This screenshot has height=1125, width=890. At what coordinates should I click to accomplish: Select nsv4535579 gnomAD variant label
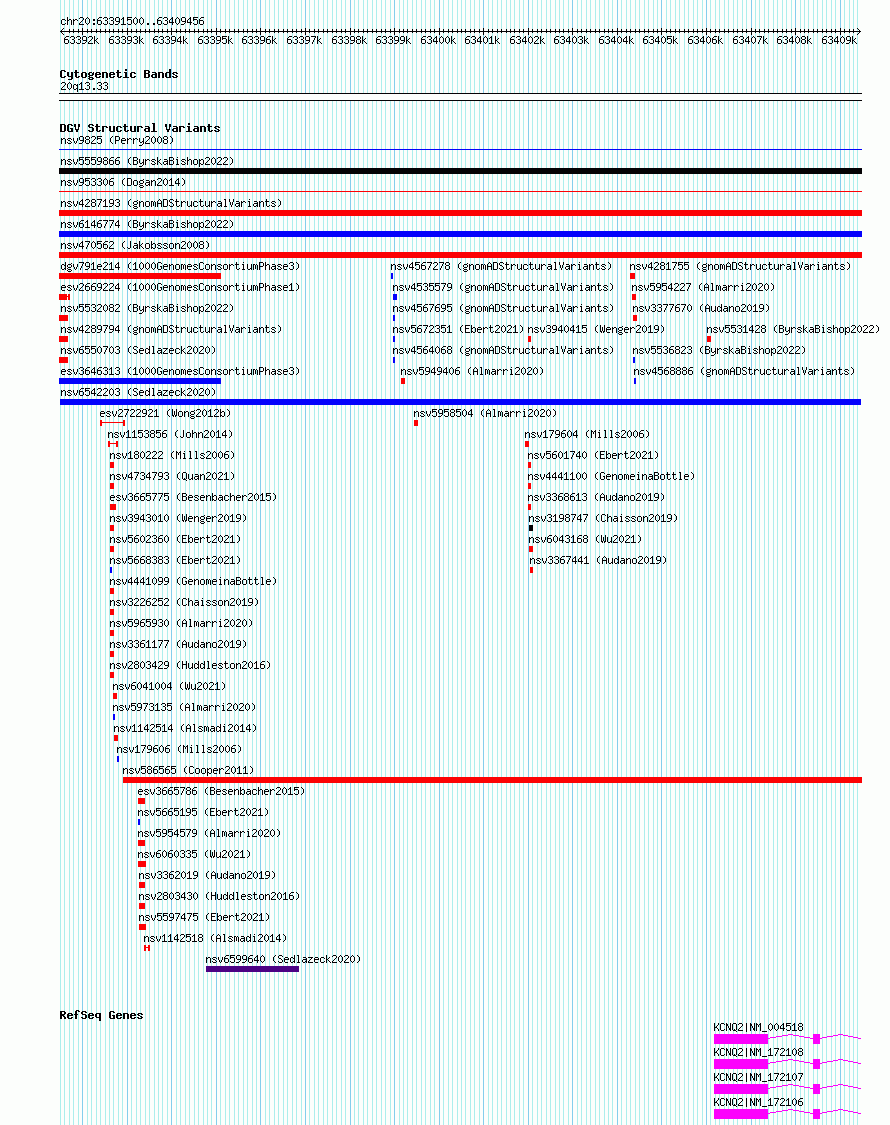[x=503, y=287]
